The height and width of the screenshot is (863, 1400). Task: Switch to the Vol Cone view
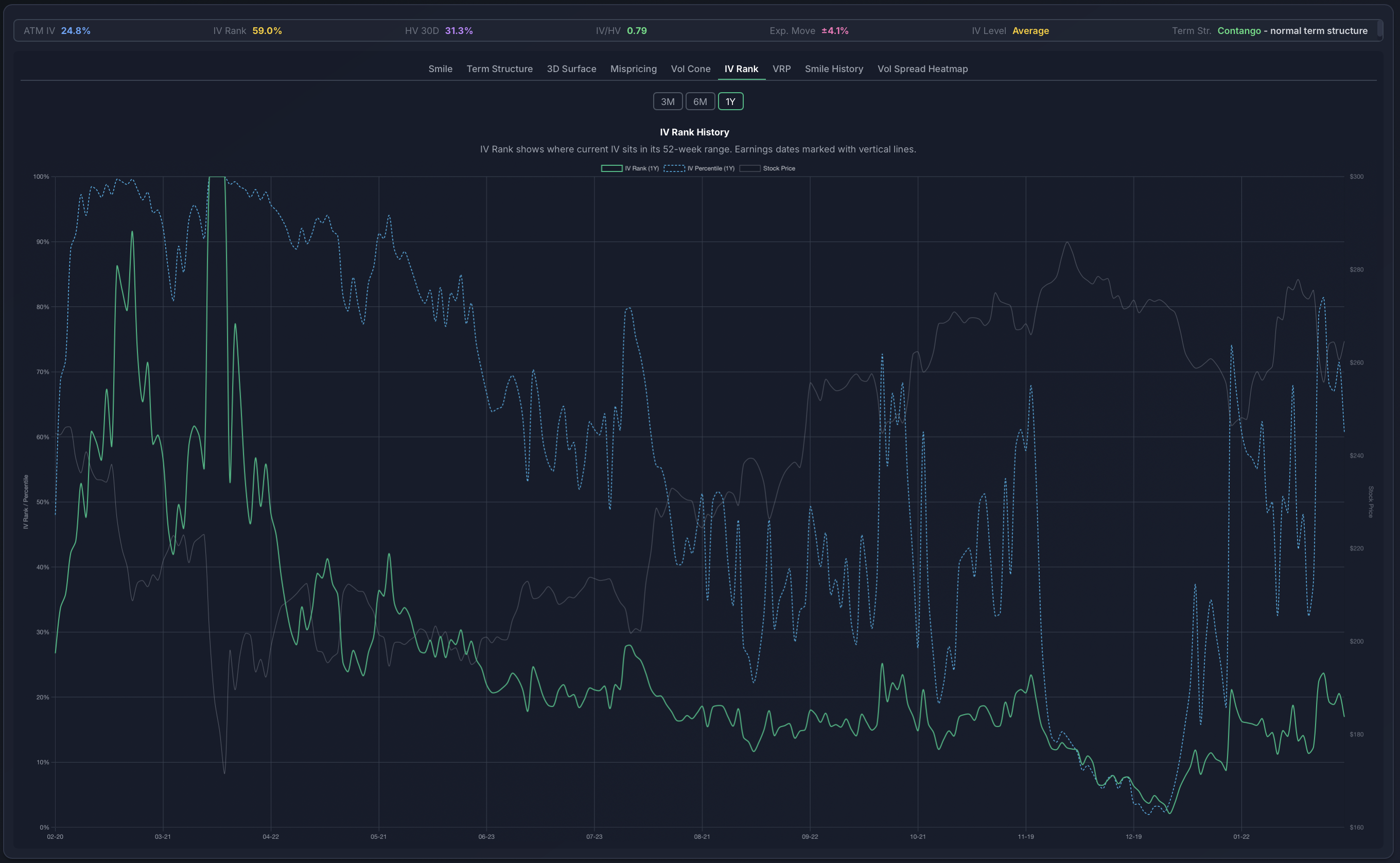(690, 69)
